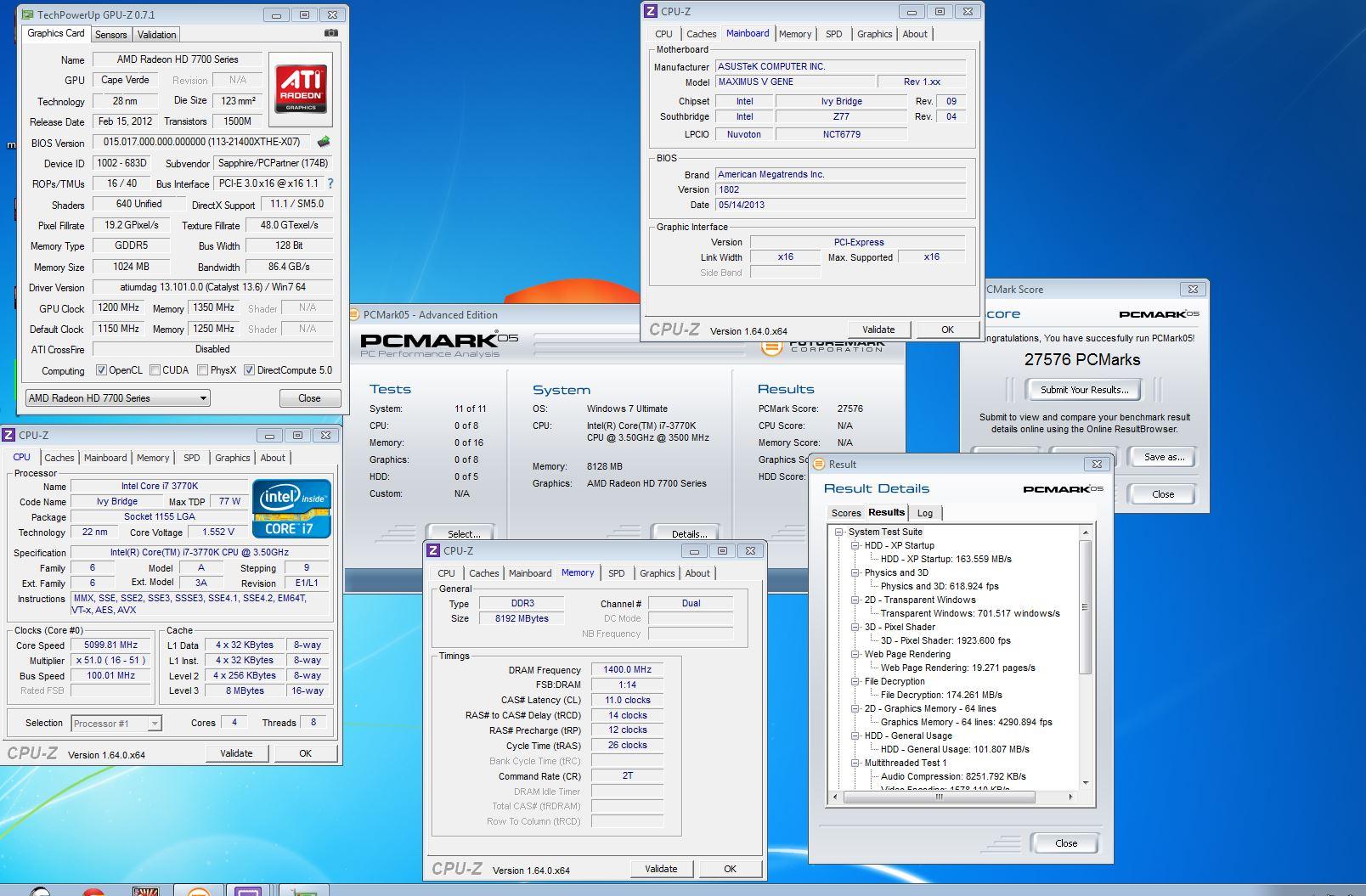
Task: Click Save as... in PCMark Score
Action: pyautogui.click(x=1163, y=457)
